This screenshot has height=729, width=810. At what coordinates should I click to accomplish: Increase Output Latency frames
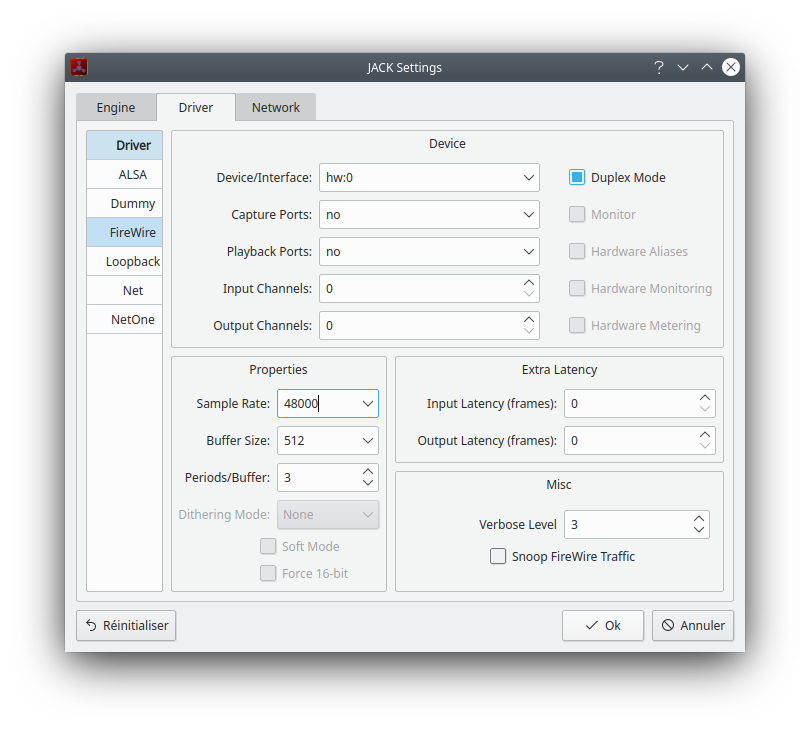(705, 435)
